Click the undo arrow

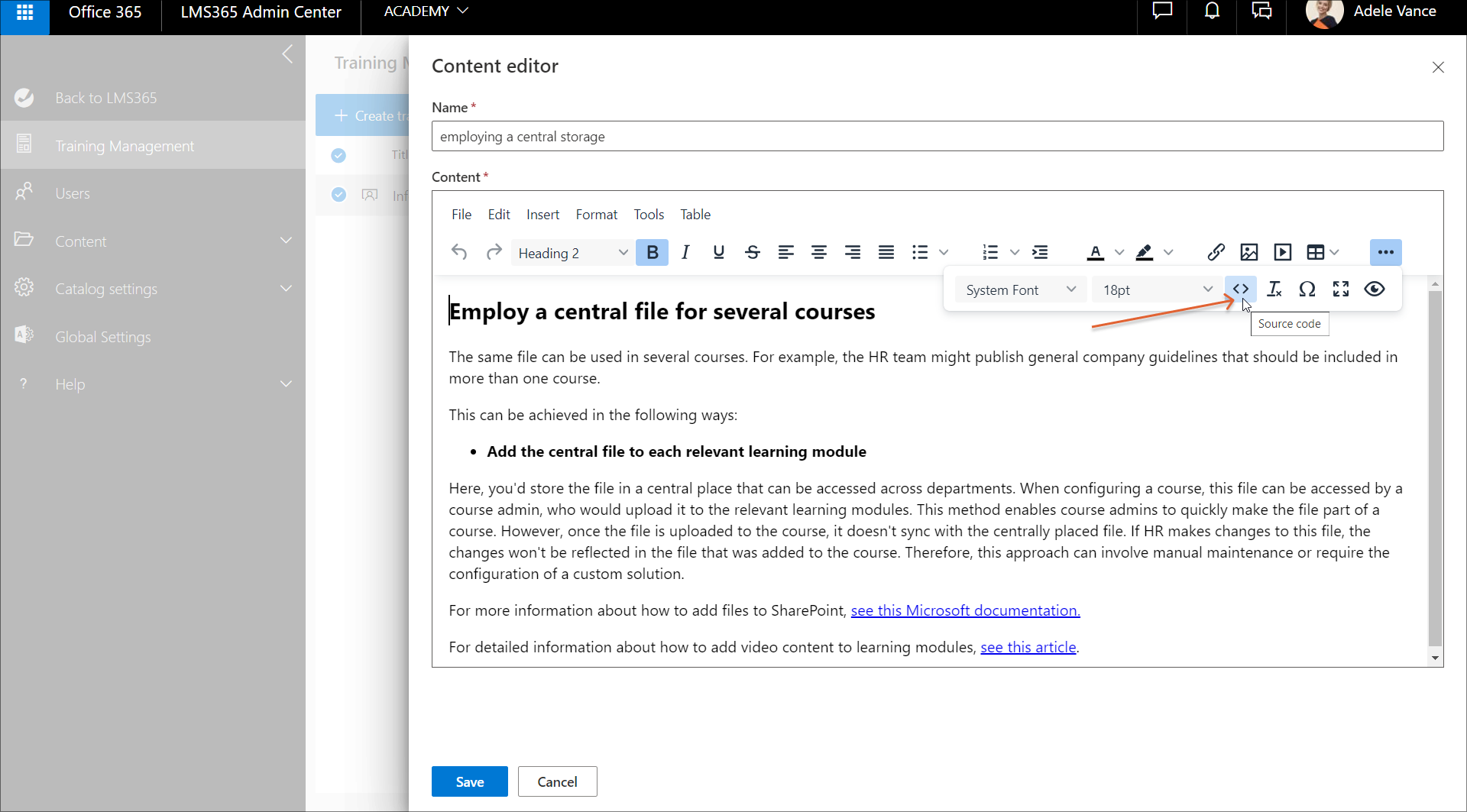pyautogui.click(x=459, y=252)
